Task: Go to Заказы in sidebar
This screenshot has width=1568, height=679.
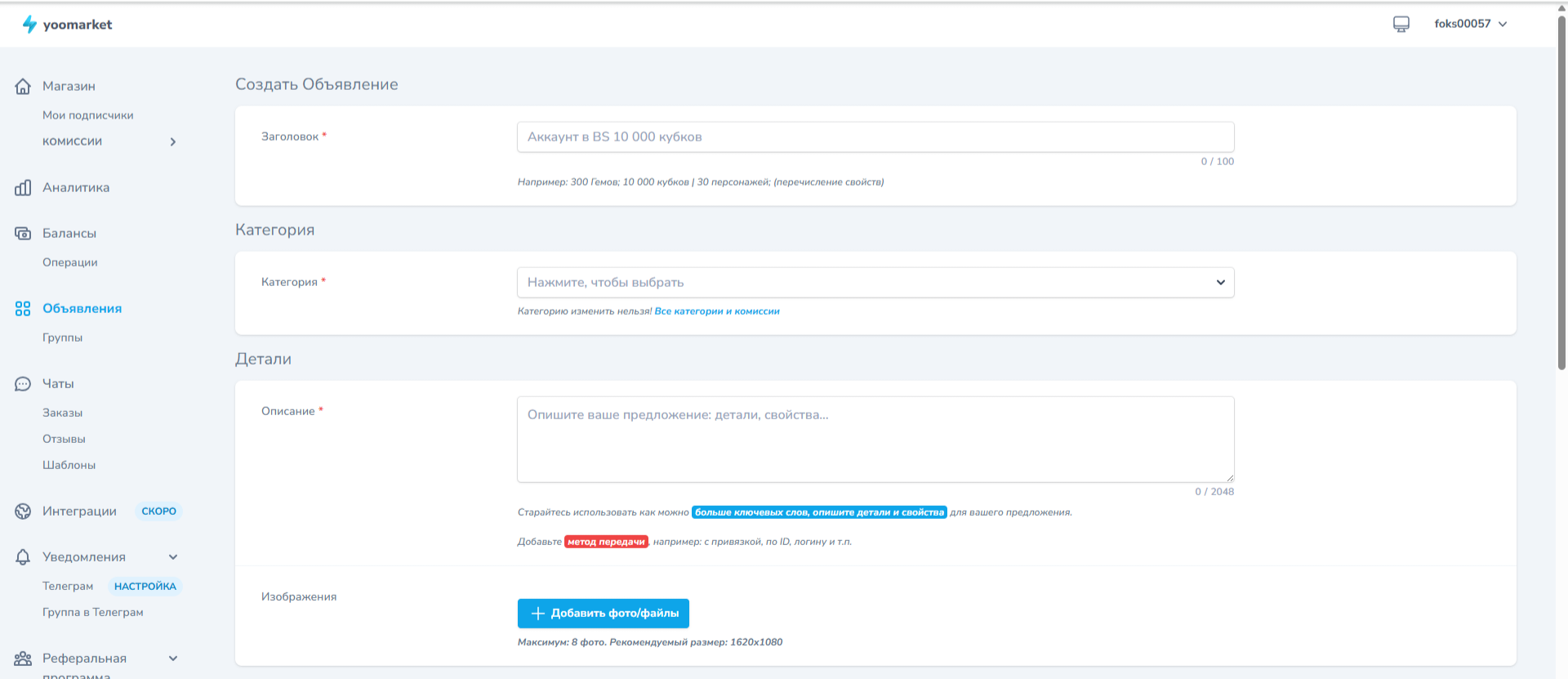Action: tap(62, 413)
